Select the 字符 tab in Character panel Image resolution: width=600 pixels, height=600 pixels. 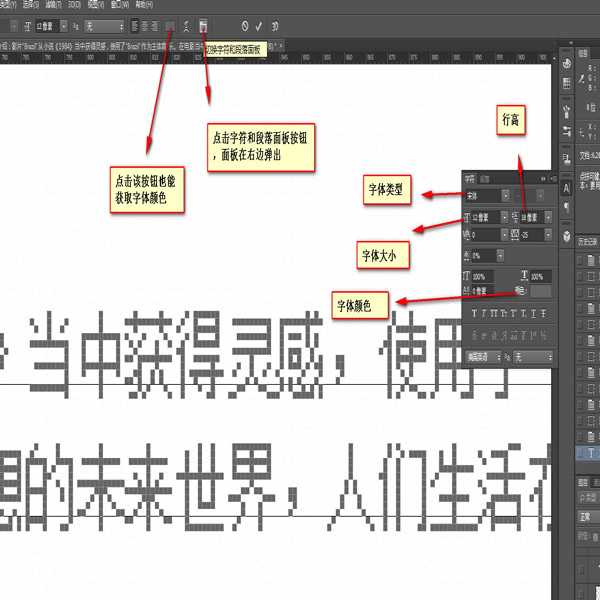pos(470,179)
